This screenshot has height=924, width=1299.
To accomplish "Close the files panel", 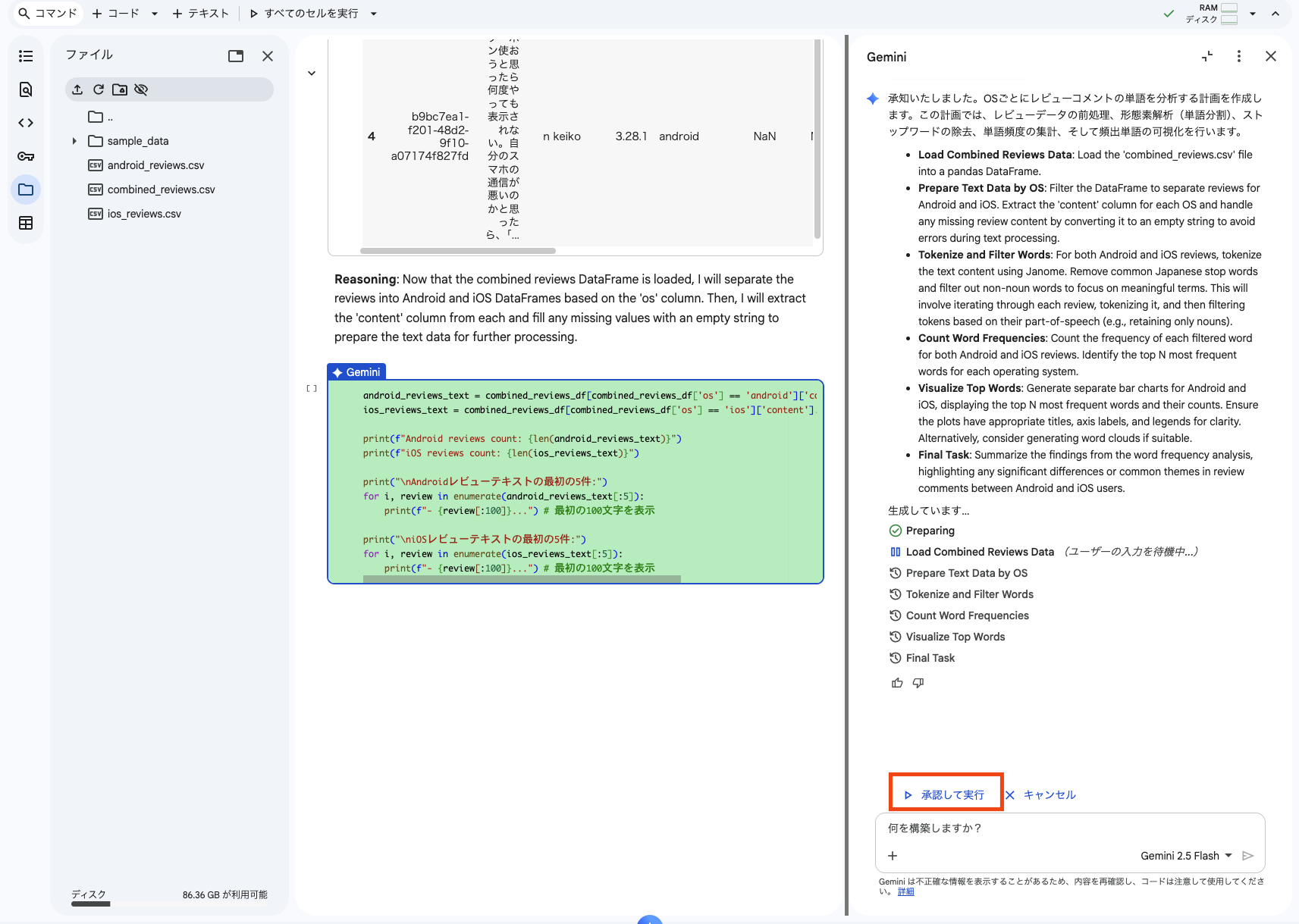I will point(268,56).
